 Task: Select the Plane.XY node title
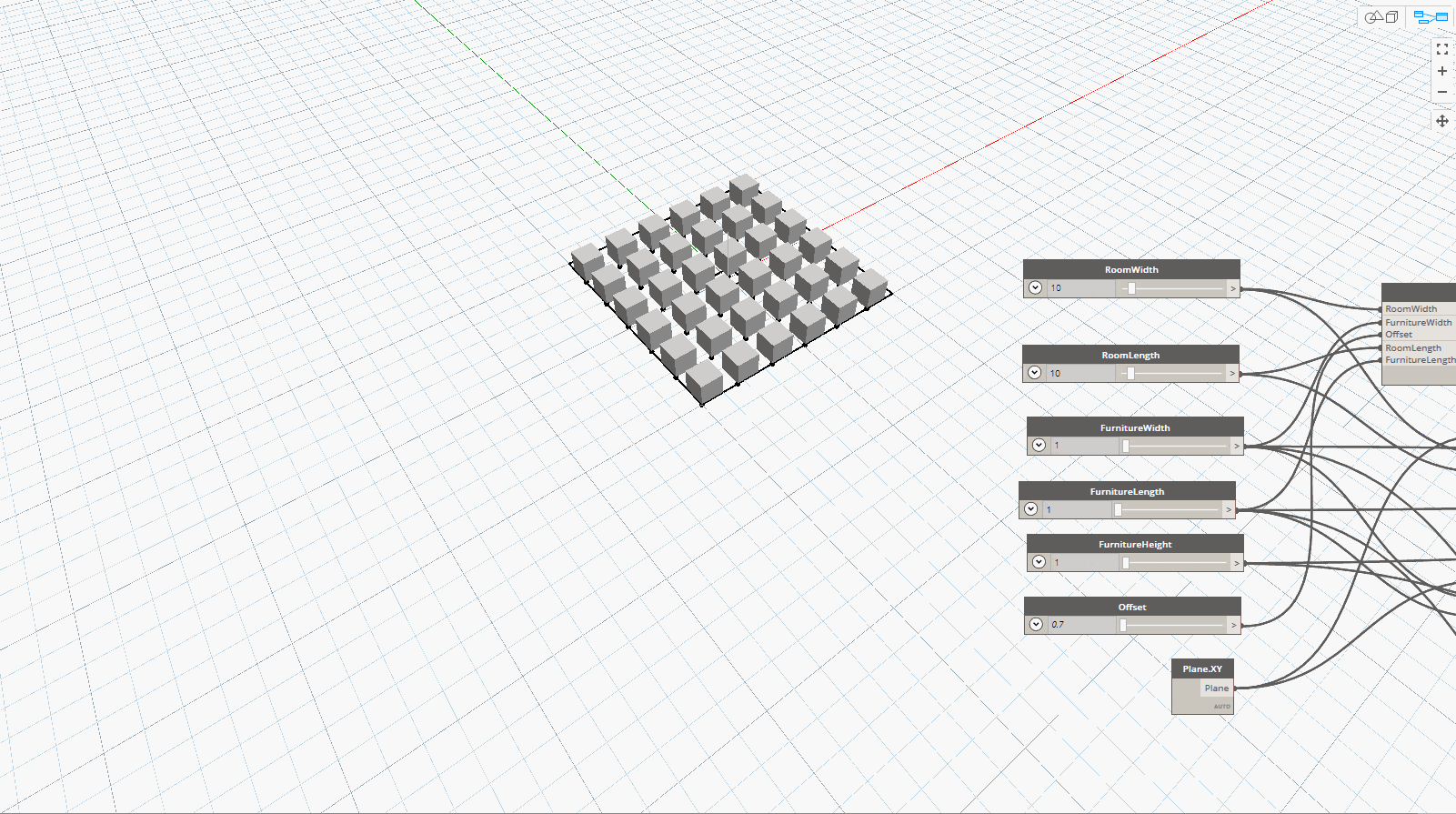(x=1202, y=668)
